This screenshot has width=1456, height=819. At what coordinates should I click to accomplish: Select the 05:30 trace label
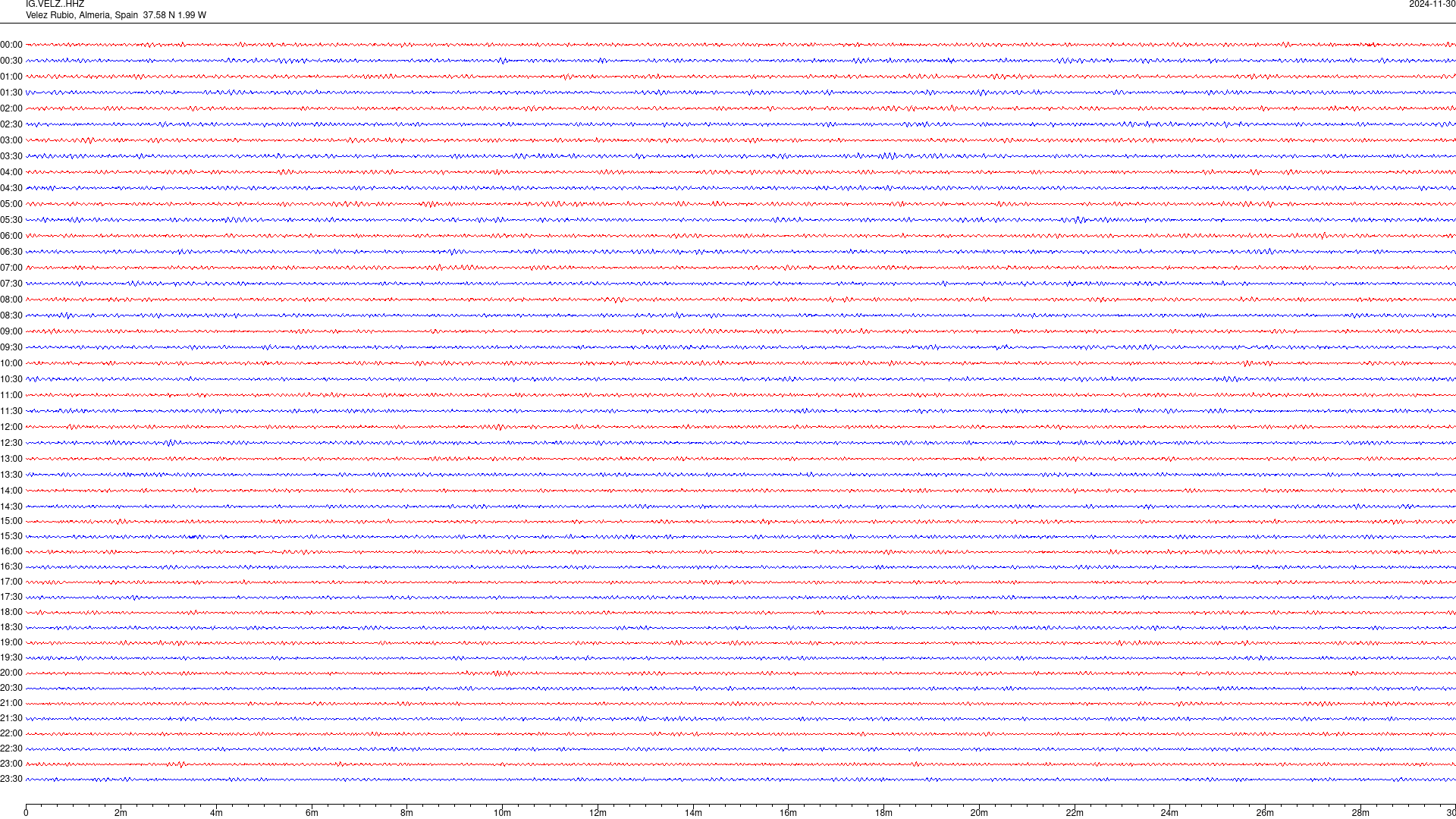point(11,220)
